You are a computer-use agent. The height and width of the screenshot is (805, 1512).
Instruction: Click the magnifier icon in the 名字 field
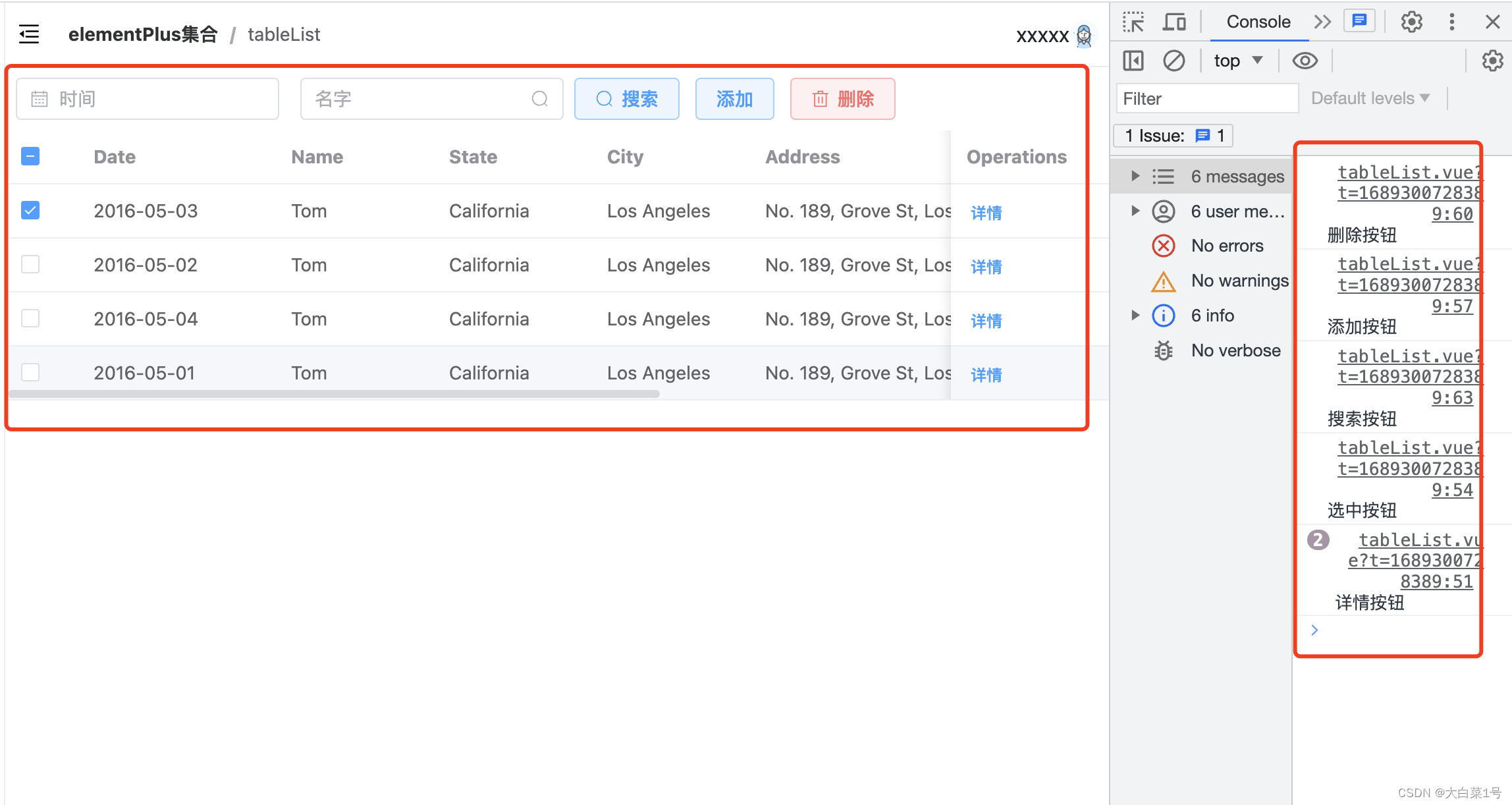(x=539, y=99)
